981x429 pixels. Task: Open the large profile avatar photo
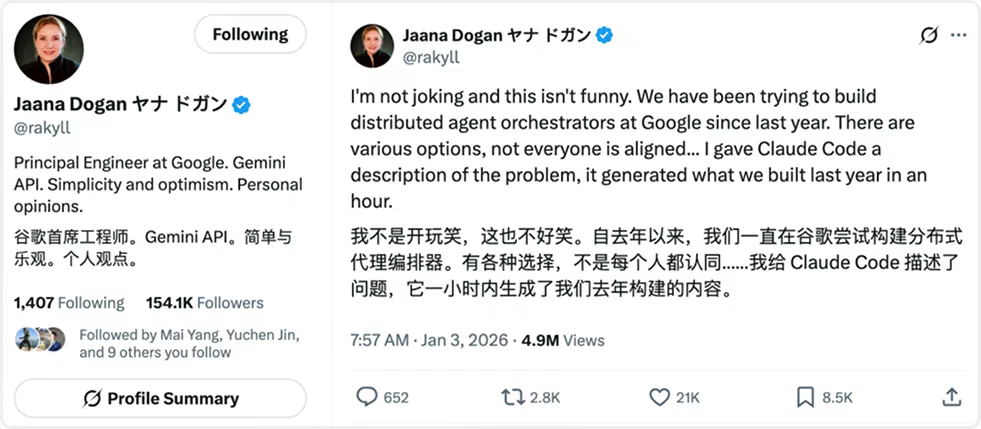[49, 50]
